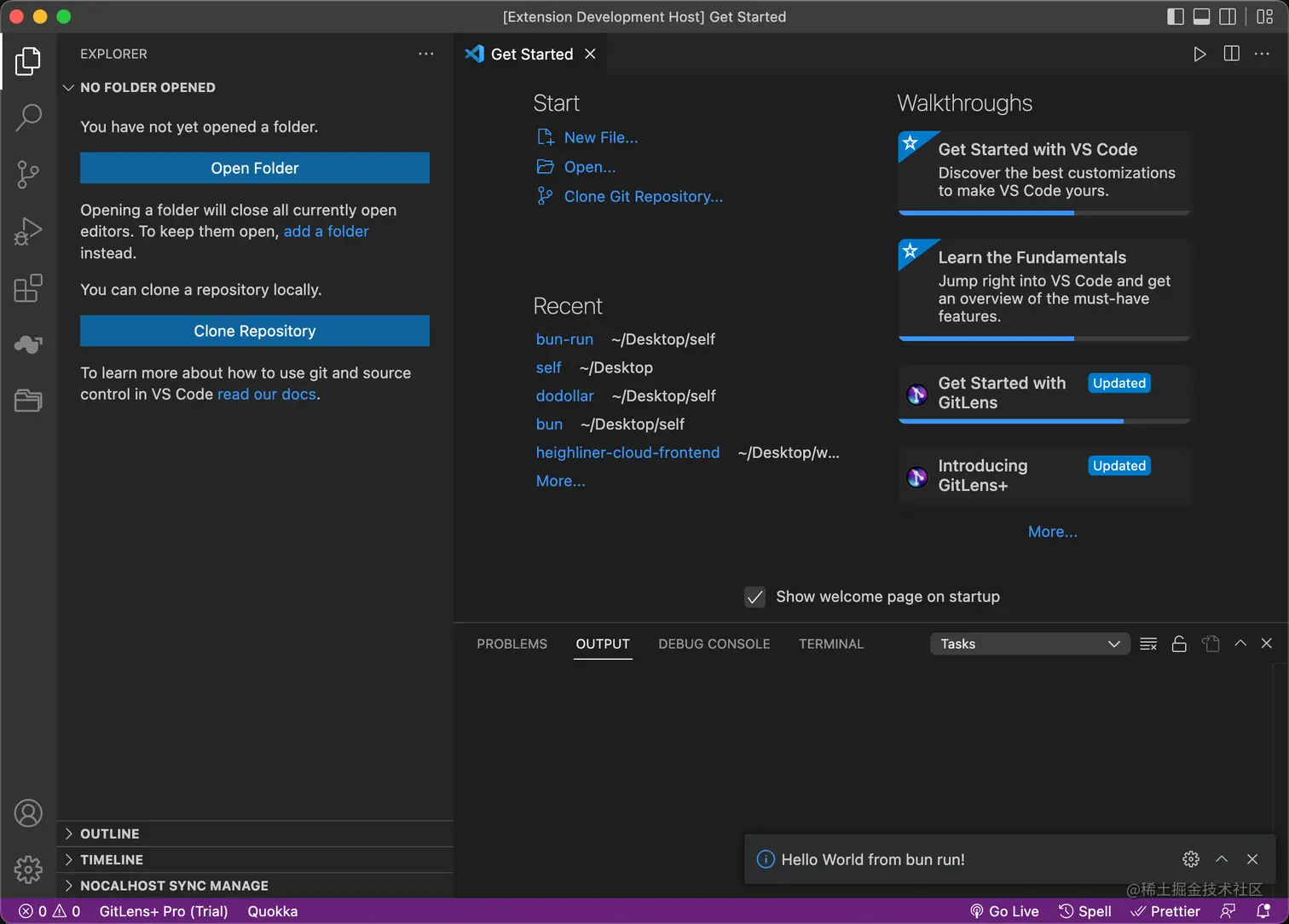Toggle the primary sidebar layout icon

(1176, 16)
